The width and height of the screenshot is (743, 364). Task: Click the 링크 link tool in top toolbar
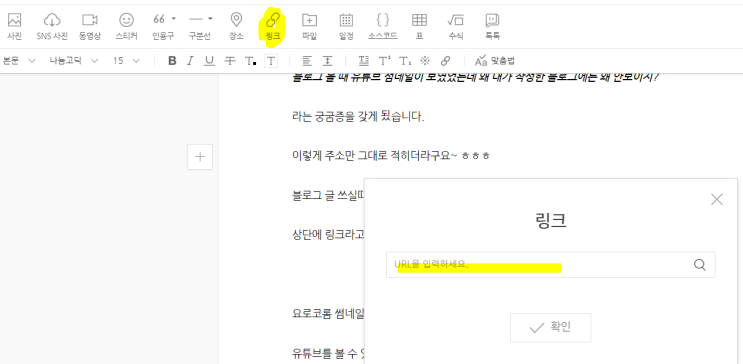272,26
